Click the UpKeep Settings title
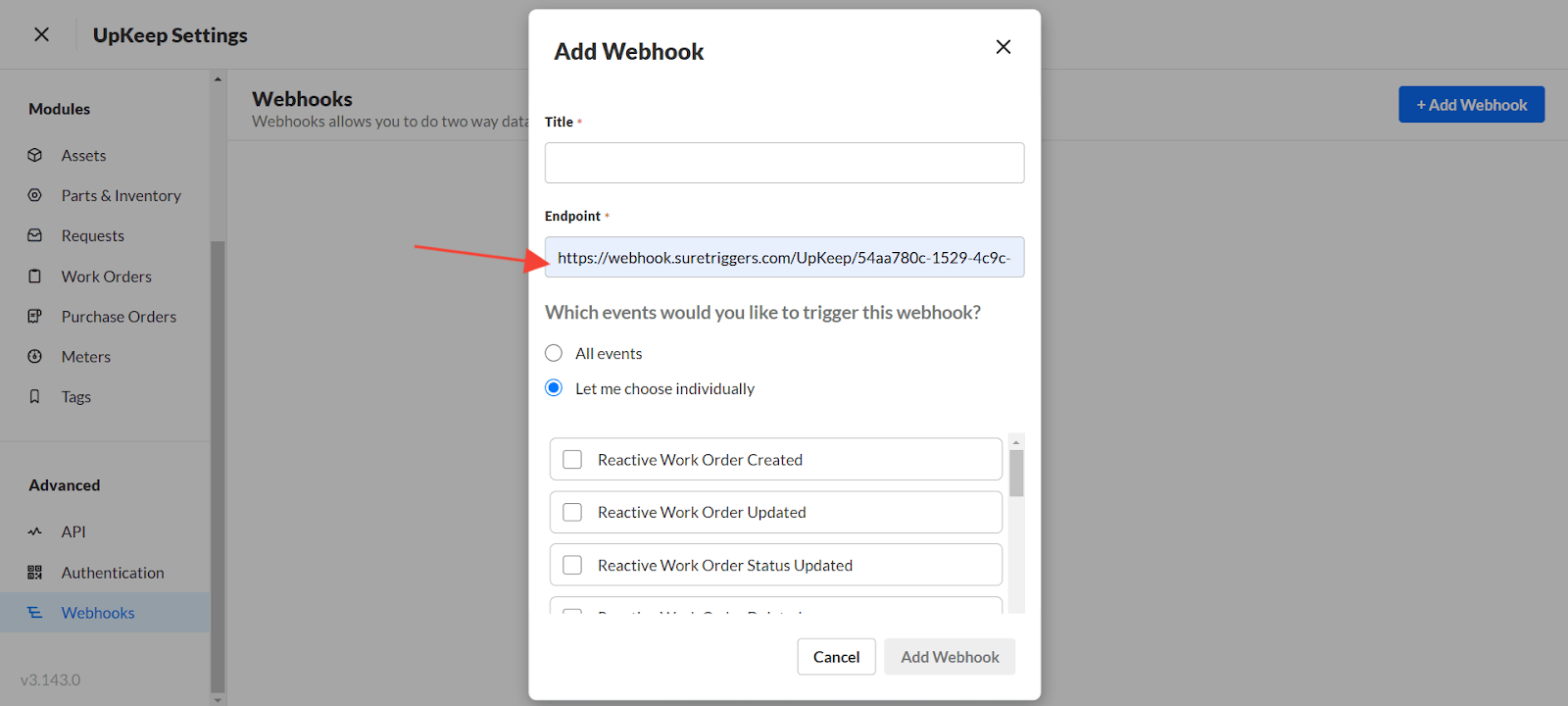Viewport: 1568px width, 706px height. click(x=171, y=35)
